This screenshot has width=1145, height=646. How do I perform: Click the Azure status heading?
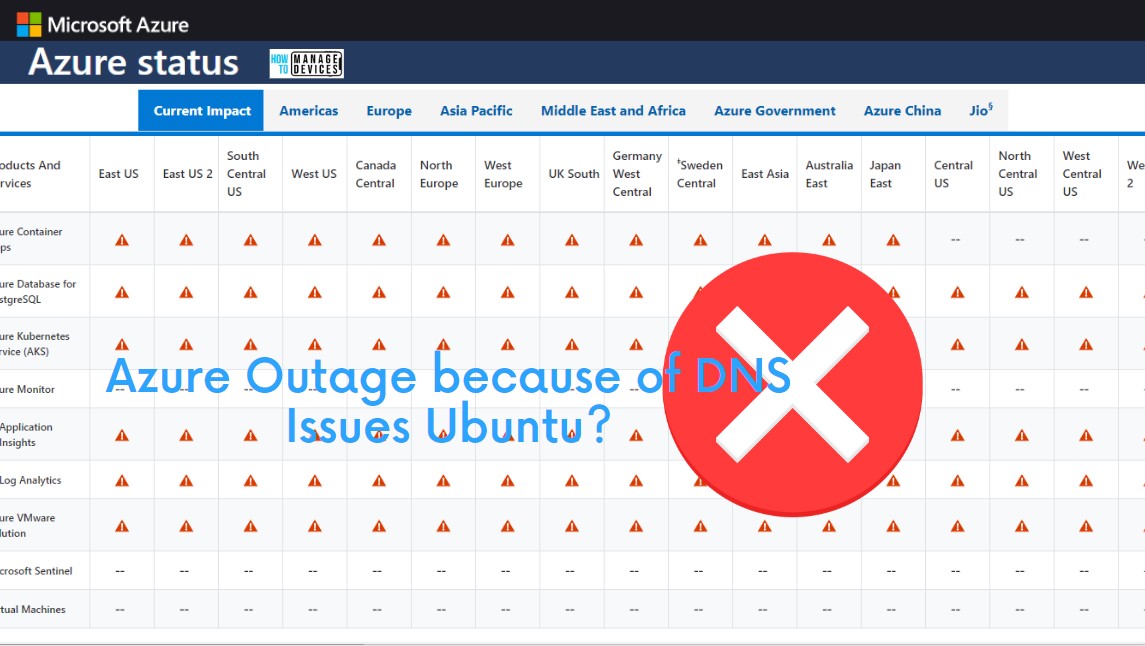pyautogui.click(x=134, y=62)
